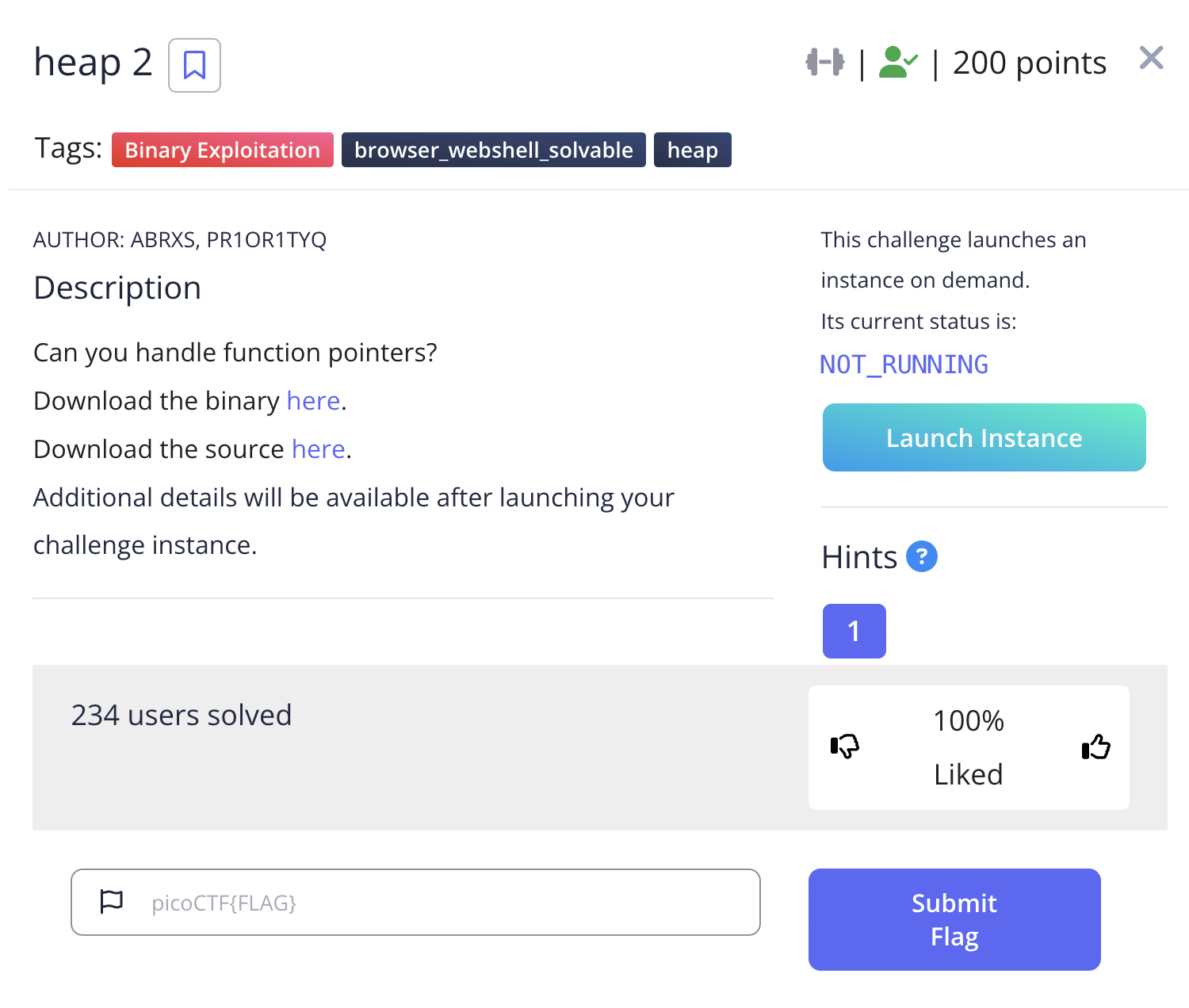Select the Binary Exploitation tag
The width and height of the screenshot is (1189, 1008).
coord(222,150)
